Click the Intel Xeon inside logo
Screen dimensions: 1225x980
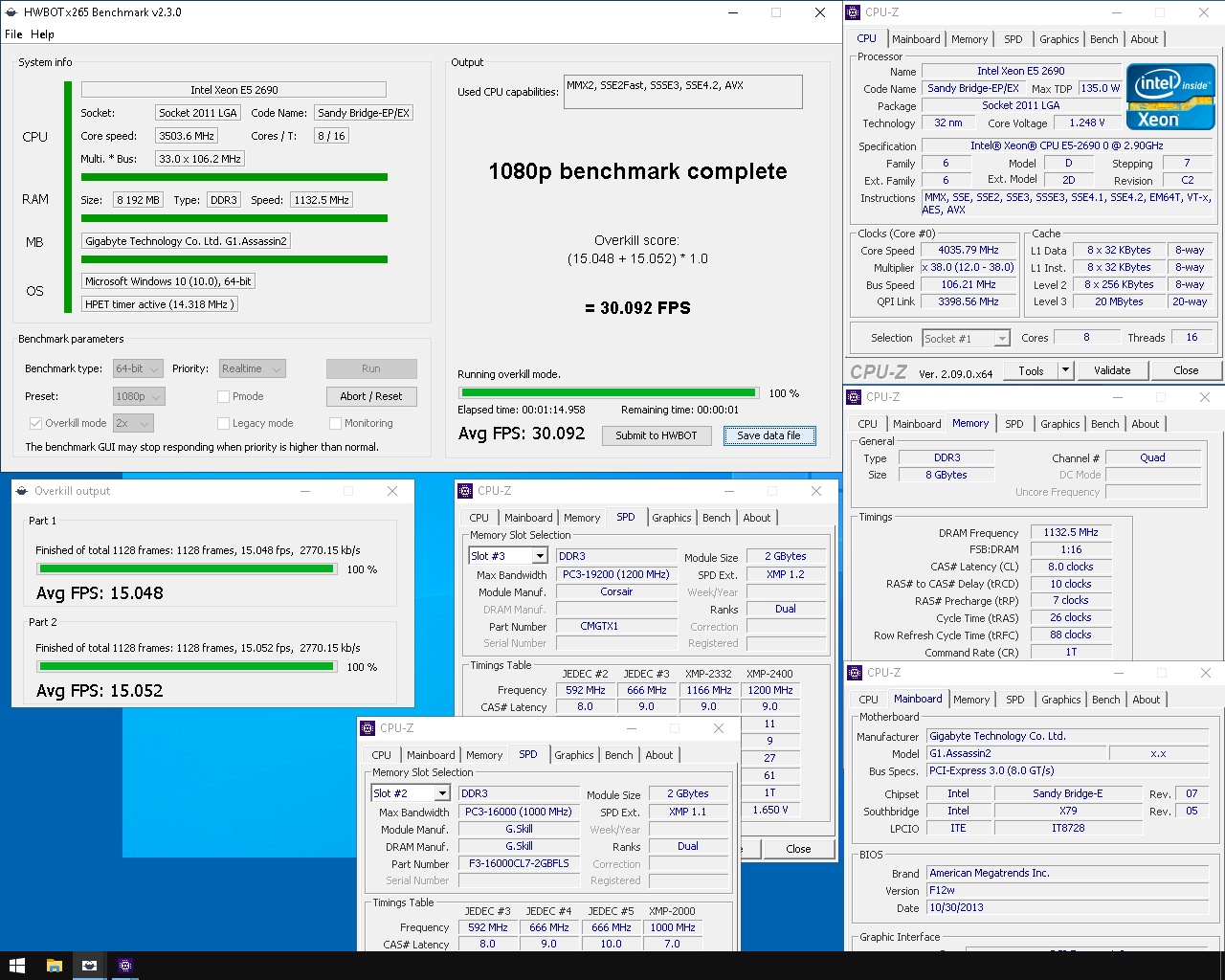1170,96
